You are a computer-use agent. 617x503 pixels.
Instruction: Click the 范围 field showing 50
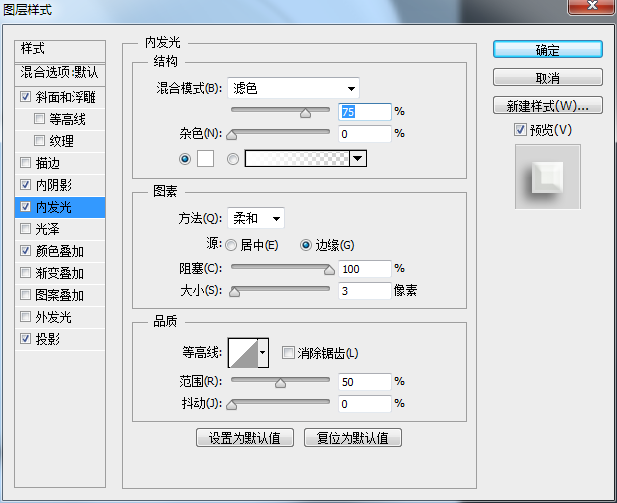point(365,382)
